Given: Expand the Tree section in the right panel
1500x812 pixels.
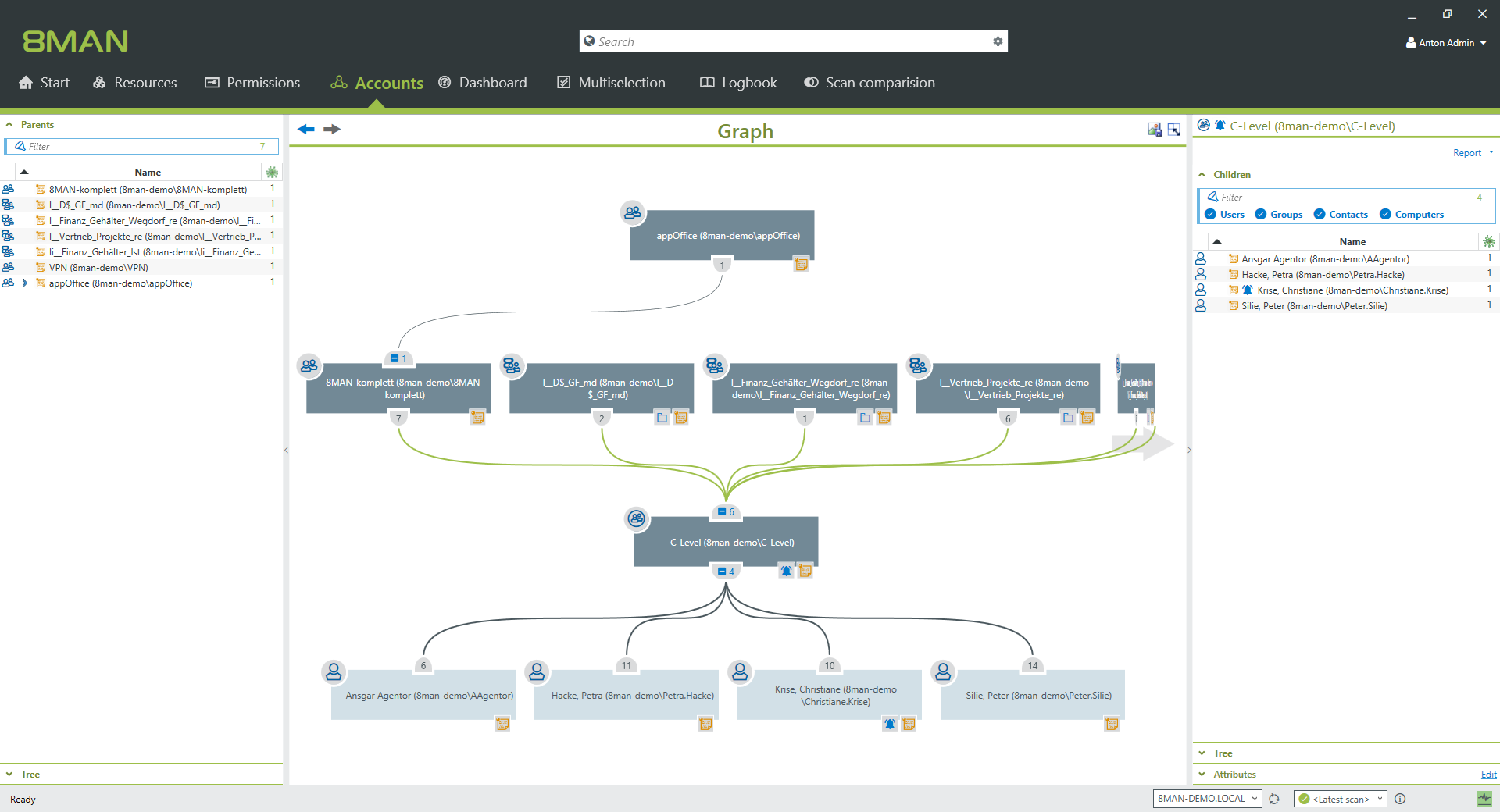Looking at the screenshot, I should [1202, 753].
